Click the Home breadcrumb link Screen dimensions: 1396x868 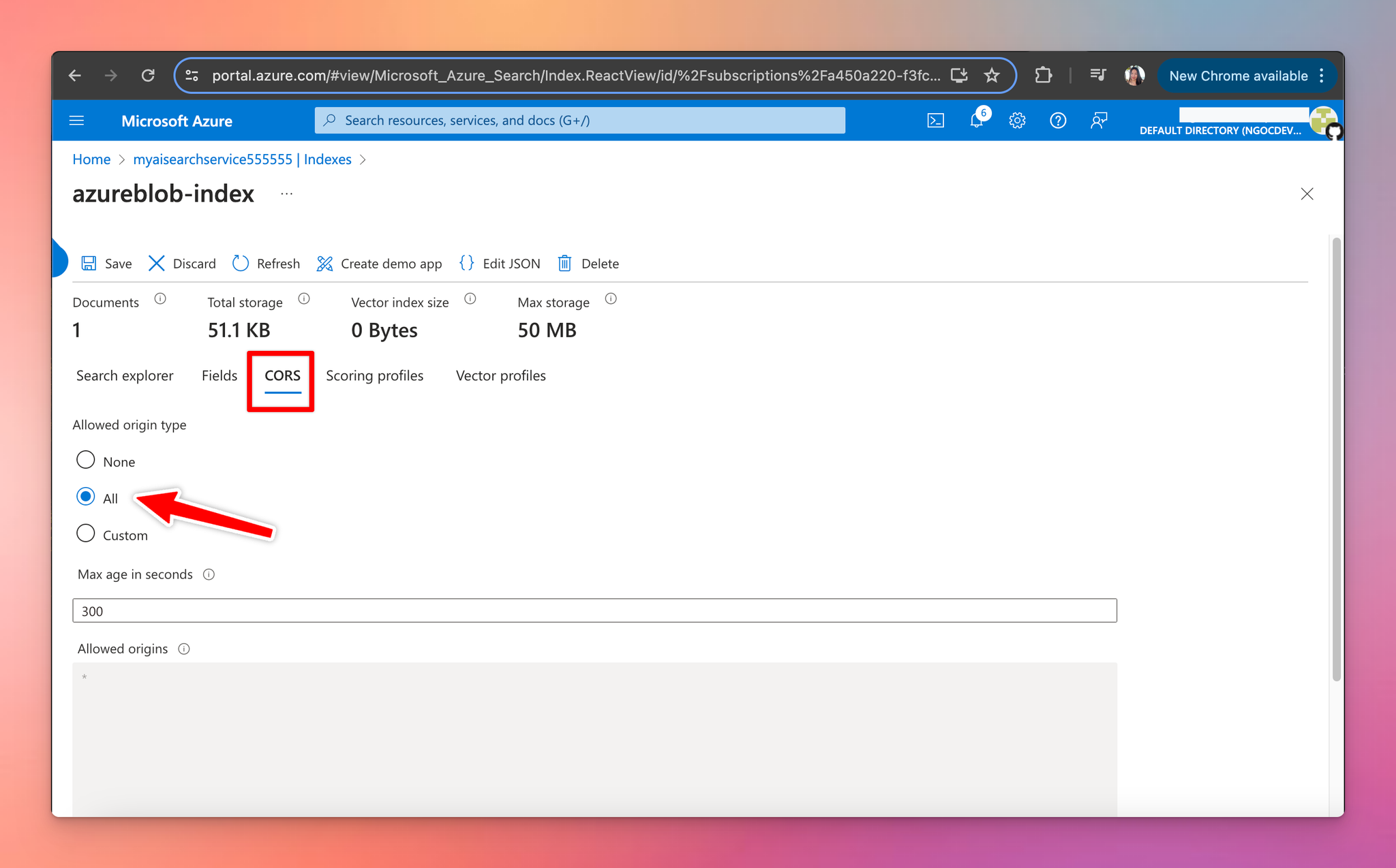(91, 159)
